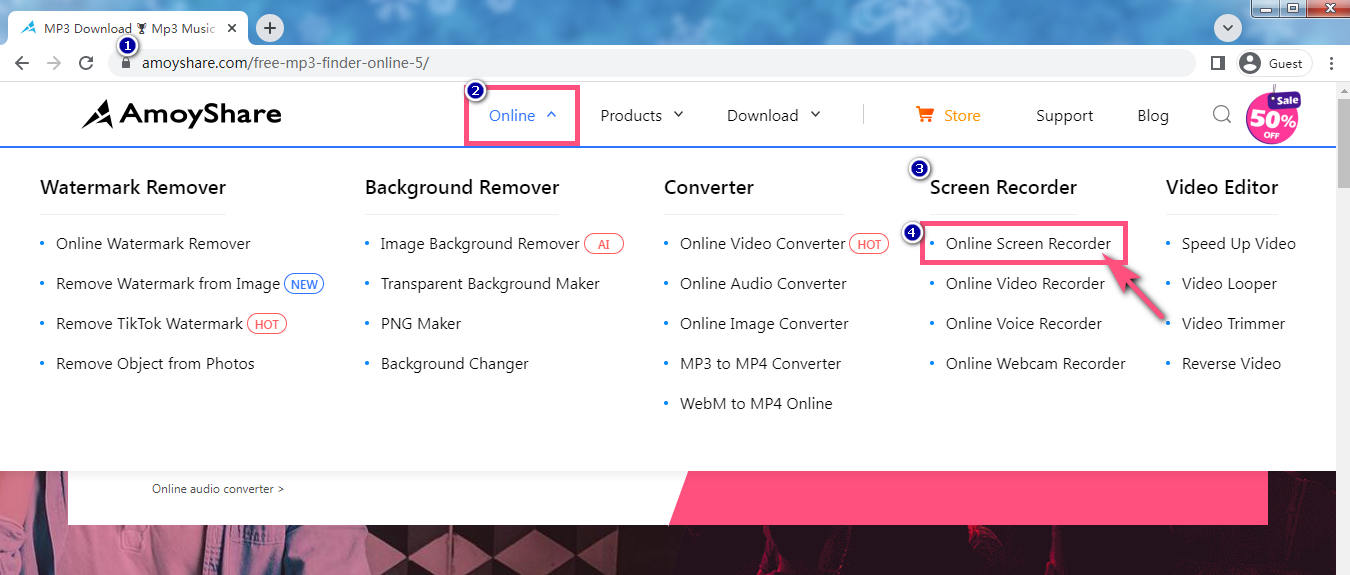This screenshot has width=1350, height=575.
Task: Click the Screen Recorder heading
Action: click(1003, 187)
